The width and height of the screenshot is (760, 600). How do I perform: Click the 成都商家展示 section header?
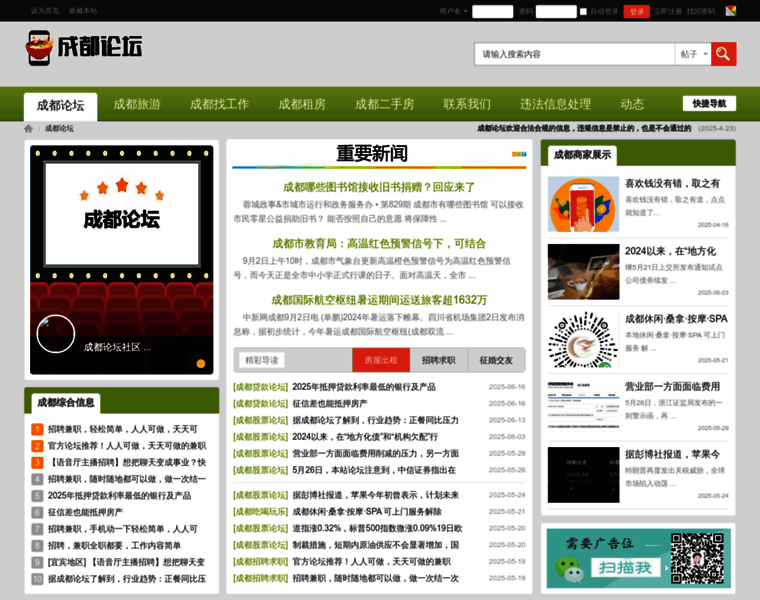coord(582,155)
